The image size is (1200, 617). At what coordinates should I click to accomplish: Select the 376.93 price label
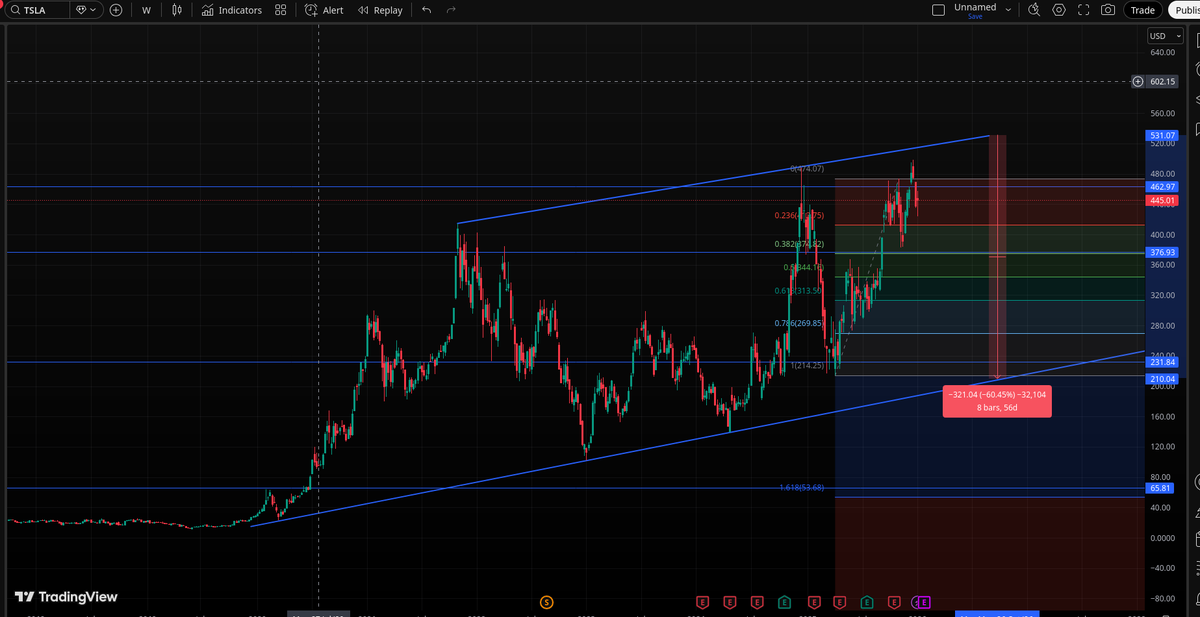point(1163,253)
